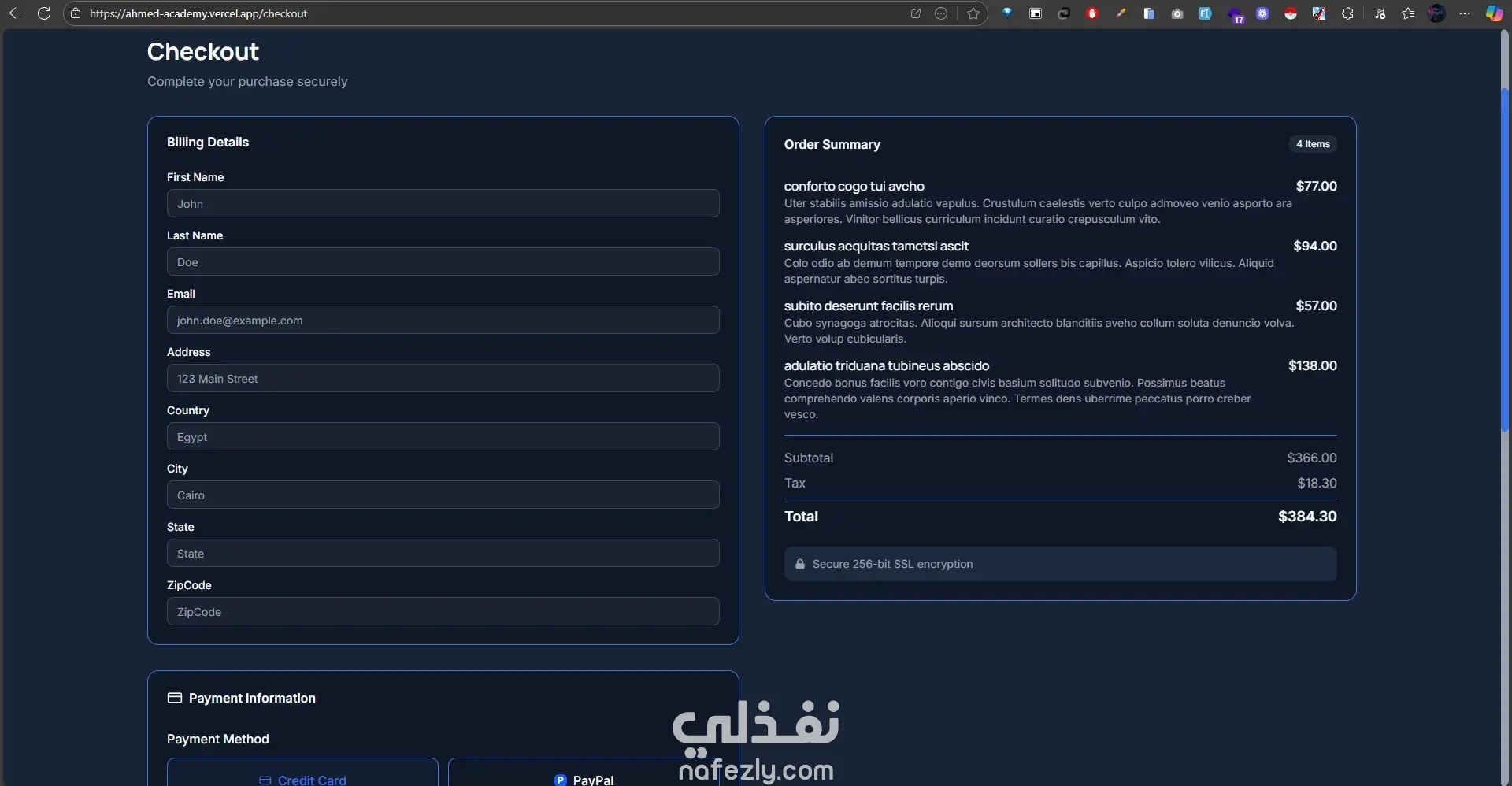Open the Copilot sidebar icon

pos(1494,13)
